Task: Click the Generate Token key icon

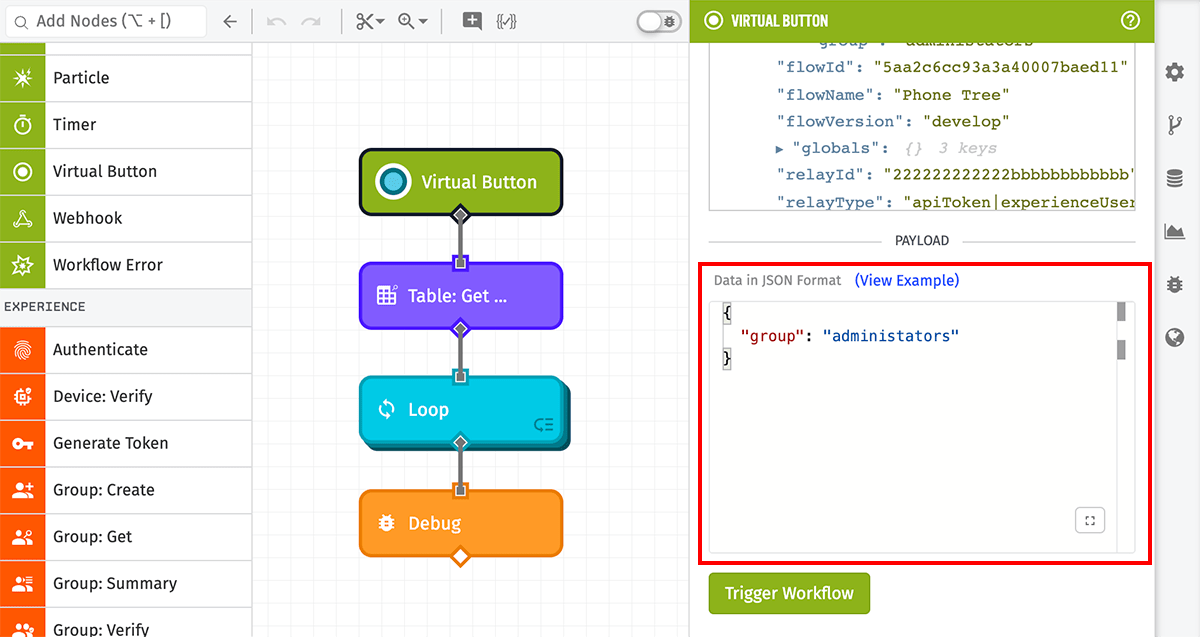Action: 22,443
